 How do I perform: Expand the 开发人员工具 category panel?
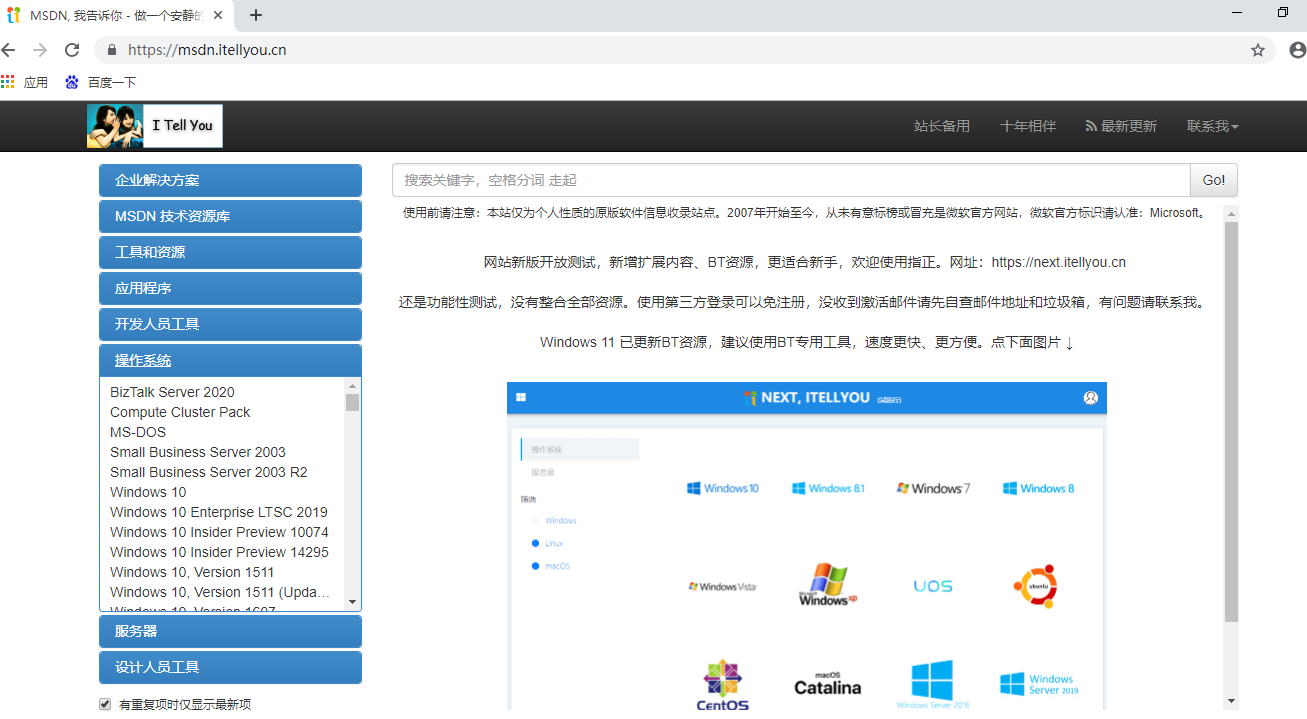(x=230, y=324)
